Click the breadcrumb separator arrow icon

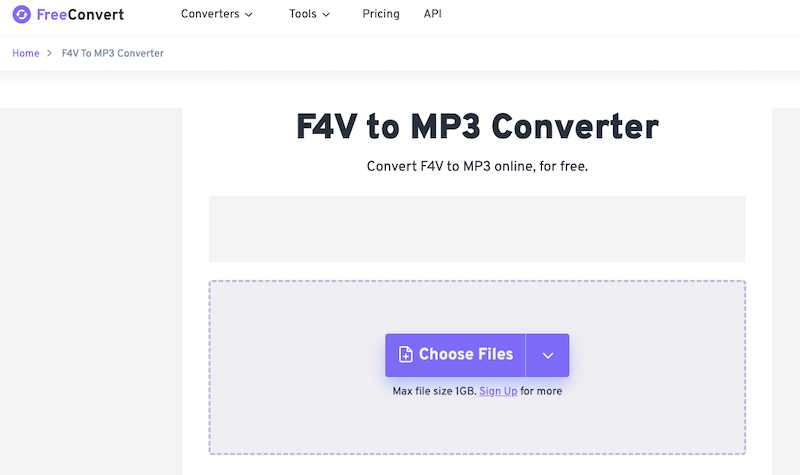coord(49,53)
